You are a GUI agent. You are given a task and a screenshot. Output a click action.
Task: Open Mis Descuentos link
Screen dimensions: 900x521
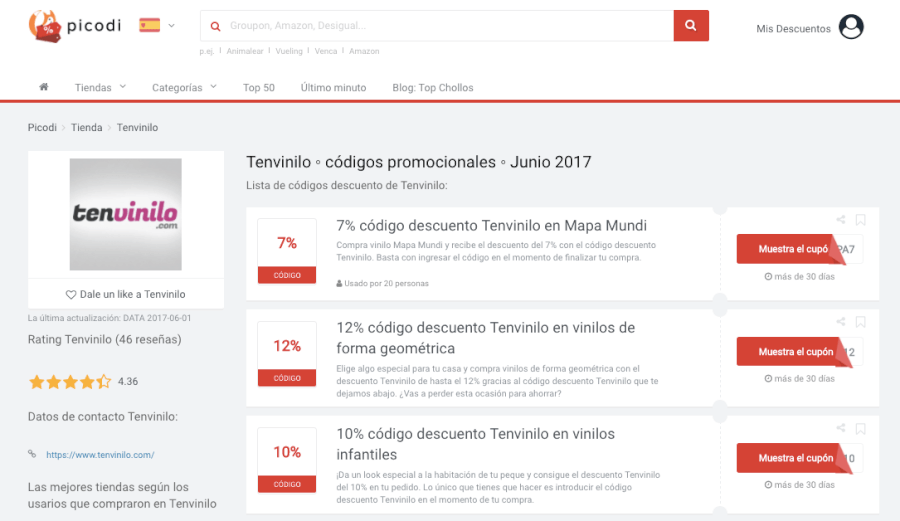(793, 29)
